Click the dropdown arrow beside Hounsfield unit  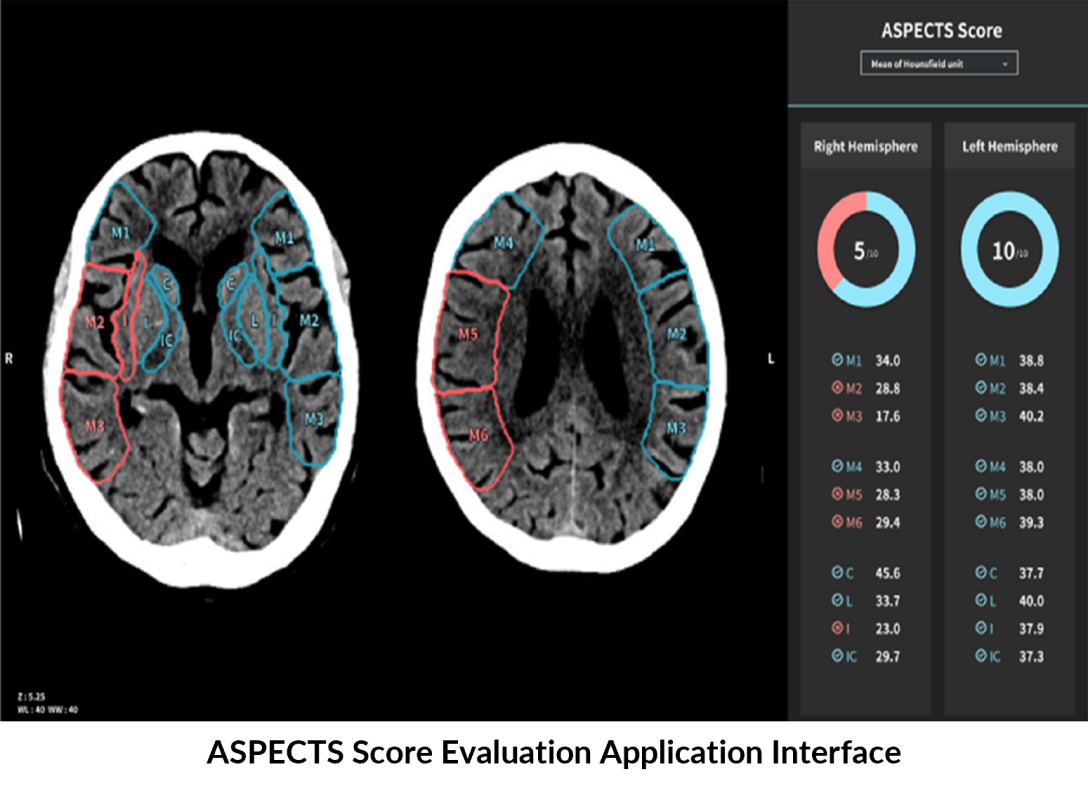pos(1004,64)
